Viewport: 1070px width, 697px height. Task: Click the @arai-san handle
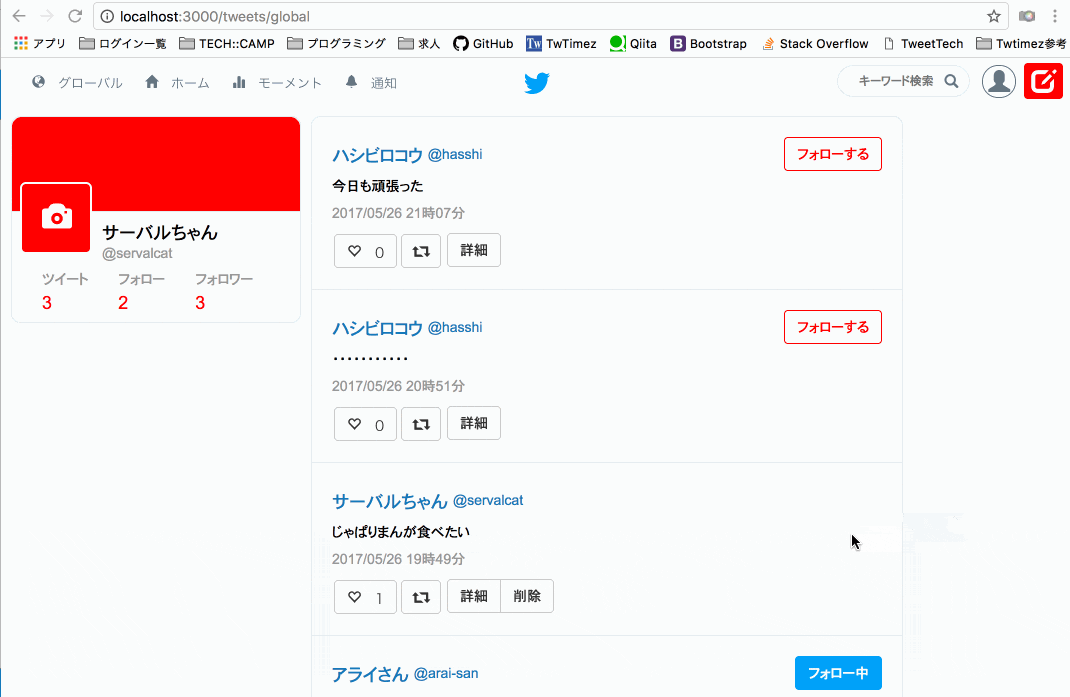coord(446,674)
